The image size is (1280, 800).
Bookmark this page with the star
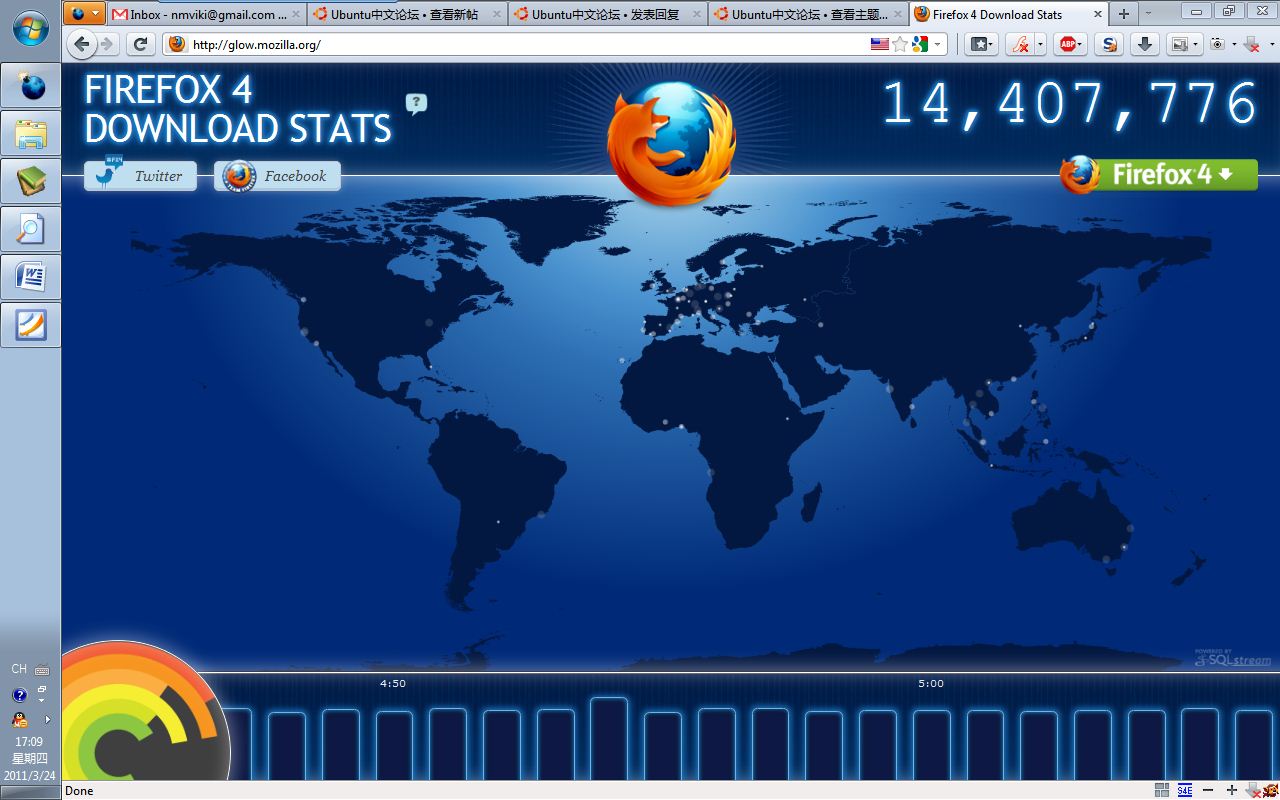click(x=900, y=44)
